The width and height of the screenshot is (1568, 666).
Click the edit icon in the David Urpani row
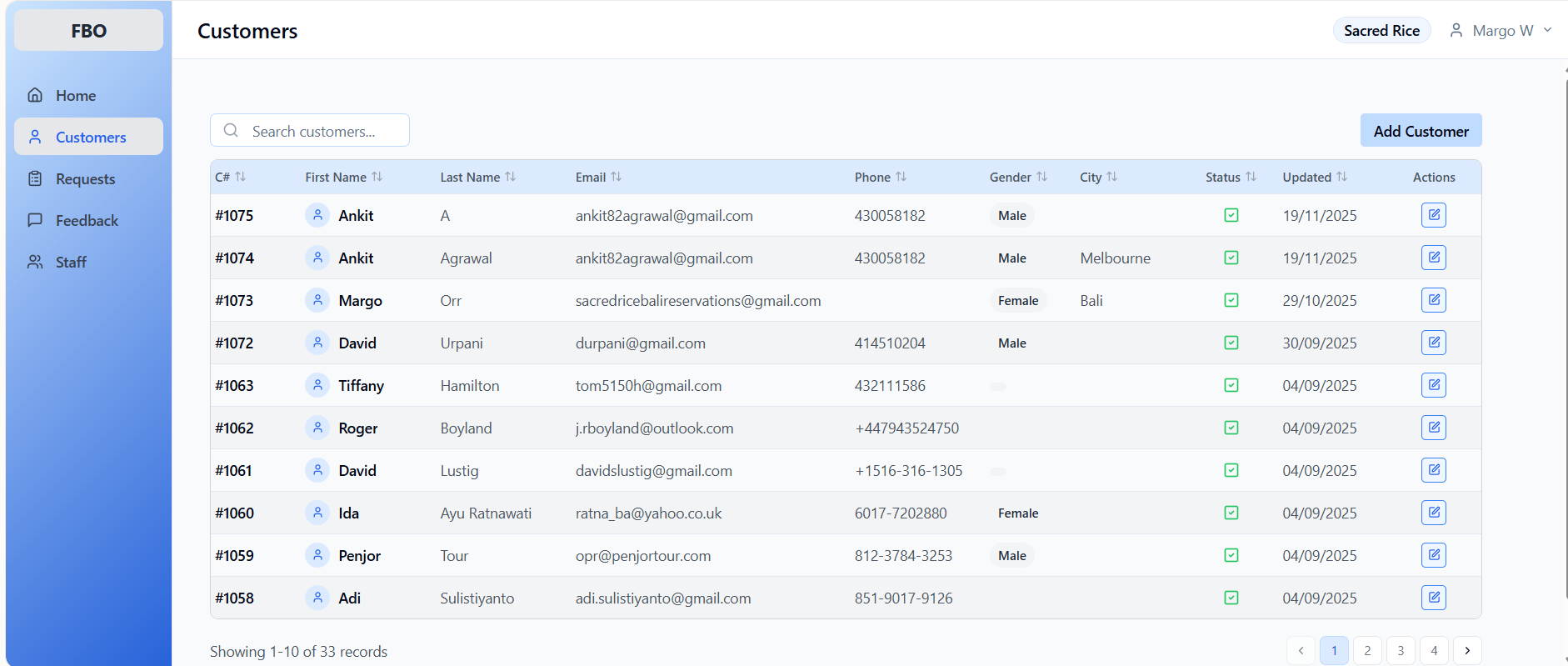(1433, 343)
